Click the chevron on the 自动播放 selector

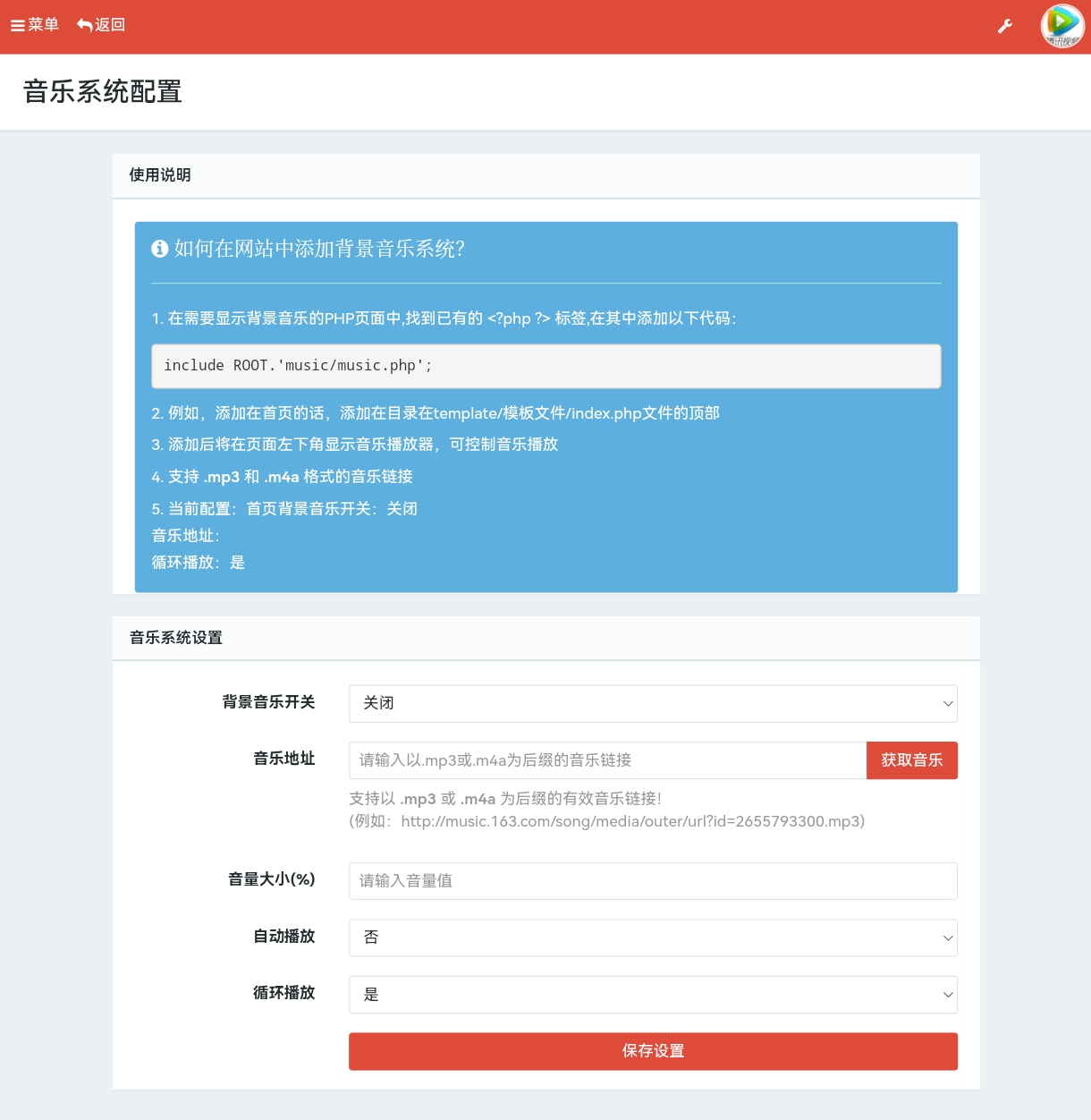[x=947, y=938]
